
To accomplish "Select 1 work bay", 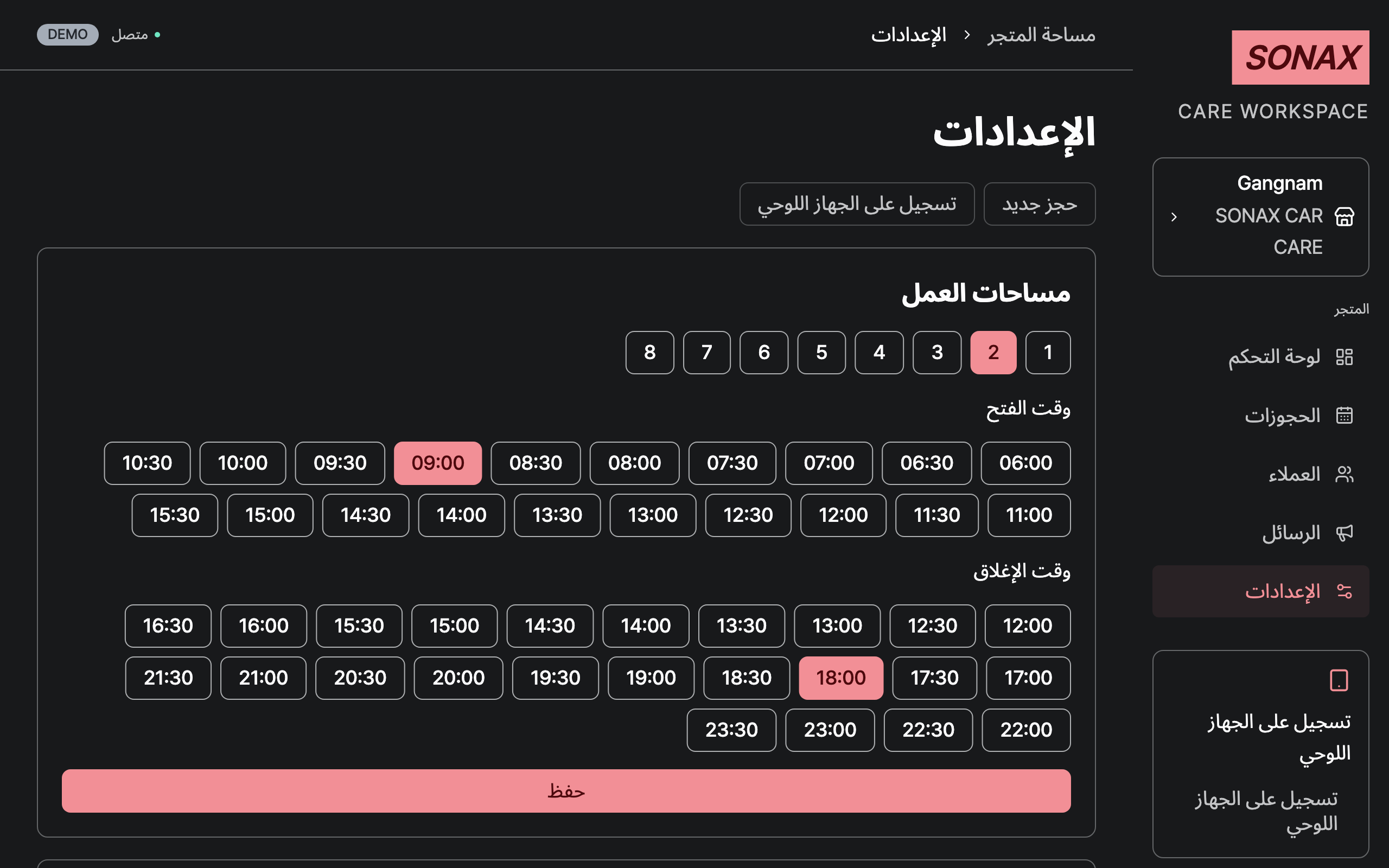I will (1048, 353).
